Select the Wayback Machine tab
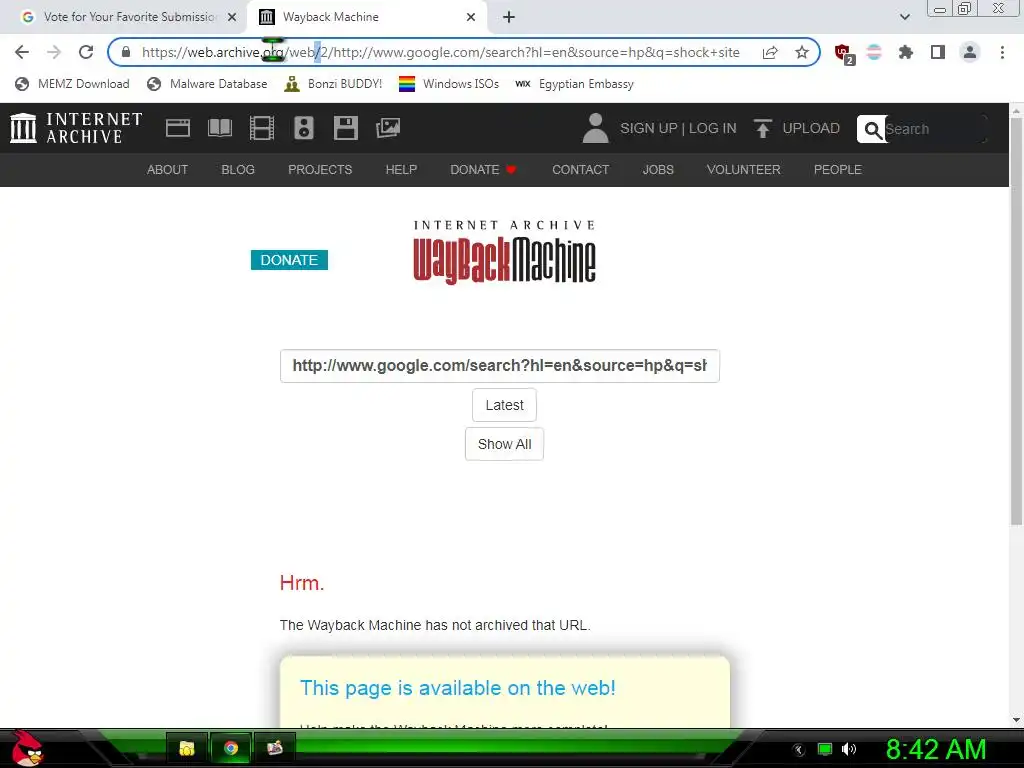The height and width of the screenshot is (768, 1024). [367, 17]
